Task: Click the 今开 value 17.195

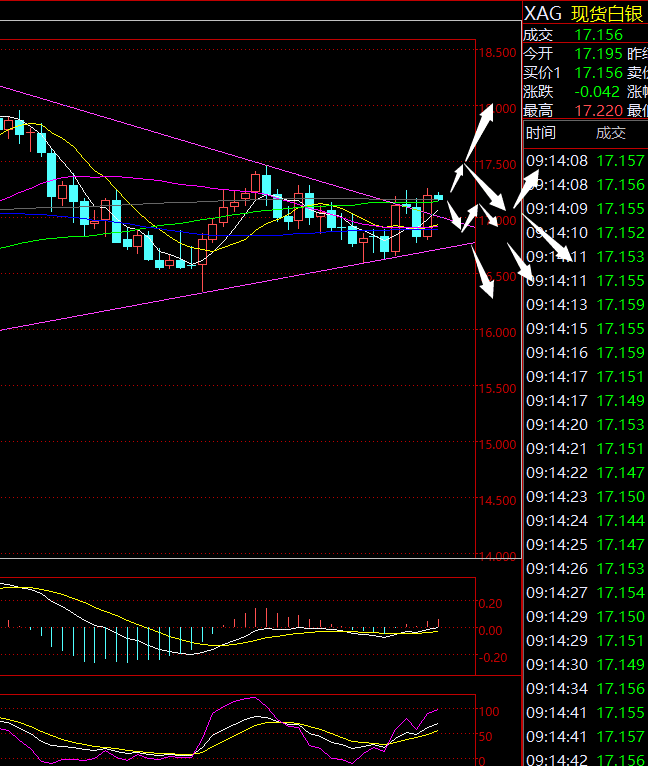Action: tap(599, 54)
